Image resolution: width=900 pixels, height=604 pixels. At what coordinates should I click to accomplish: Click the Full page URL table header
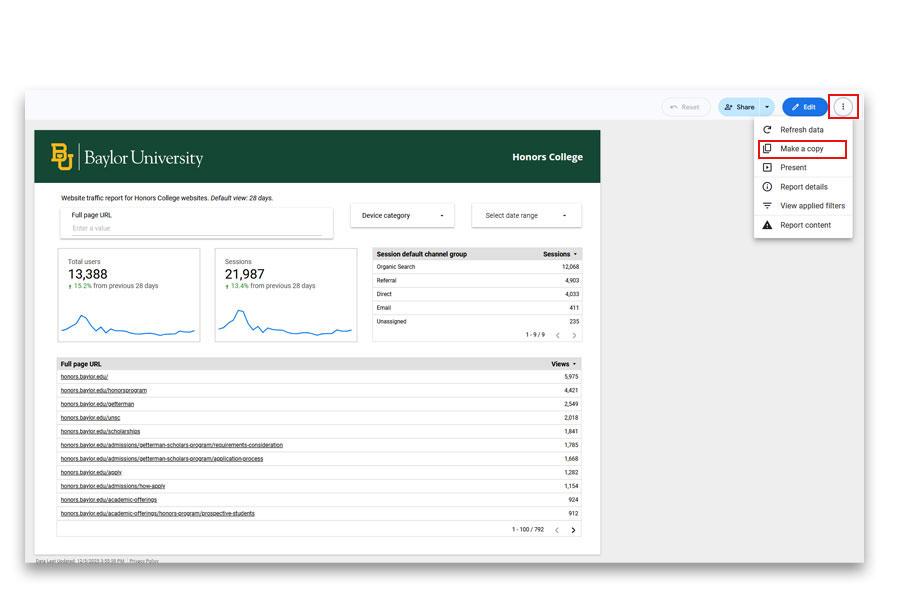81,364
